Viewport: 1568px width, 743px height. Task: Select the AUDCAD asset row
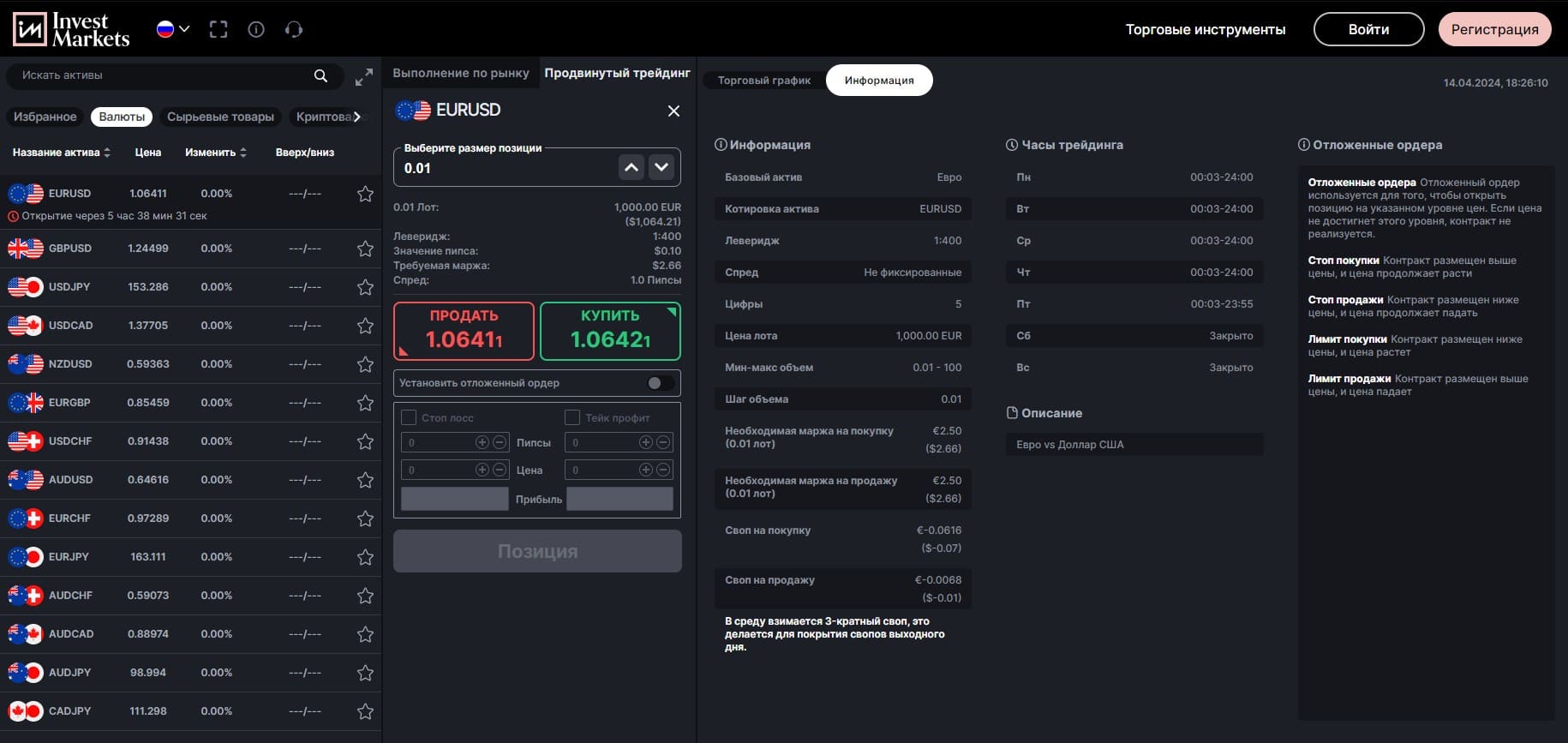point(190,634)
